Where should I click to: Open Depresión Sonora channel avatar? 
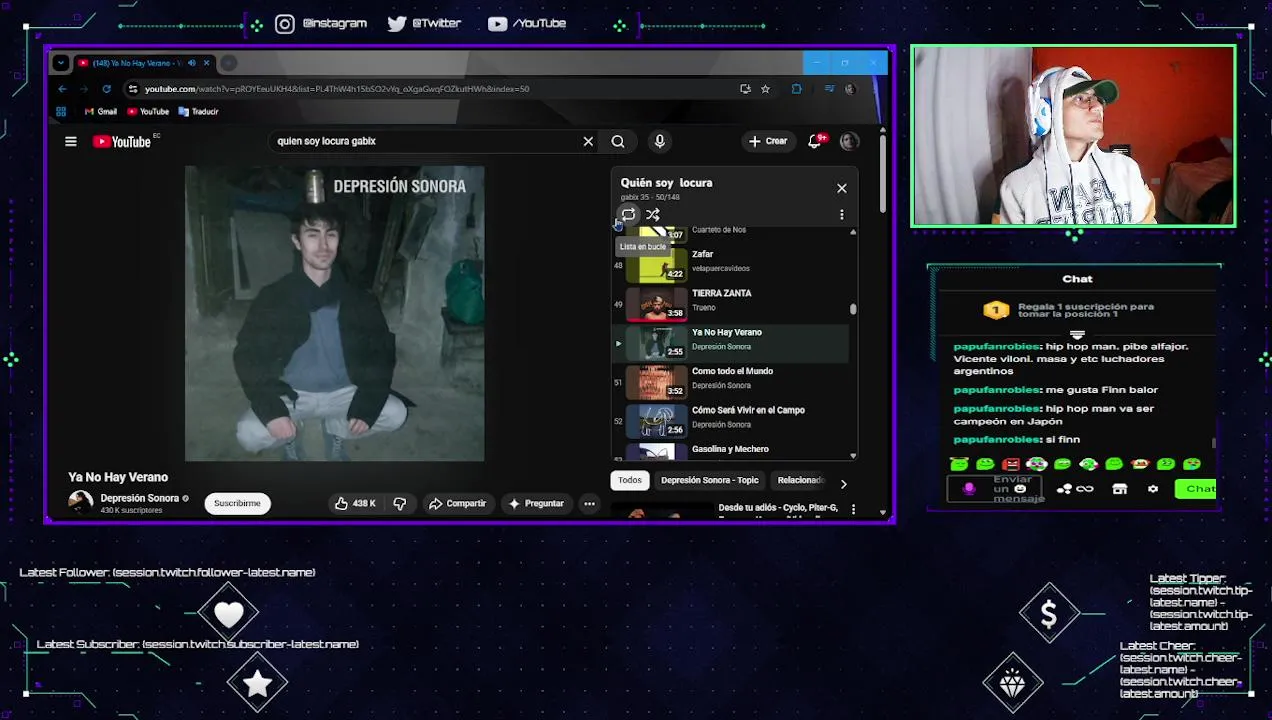click(80, 503)
